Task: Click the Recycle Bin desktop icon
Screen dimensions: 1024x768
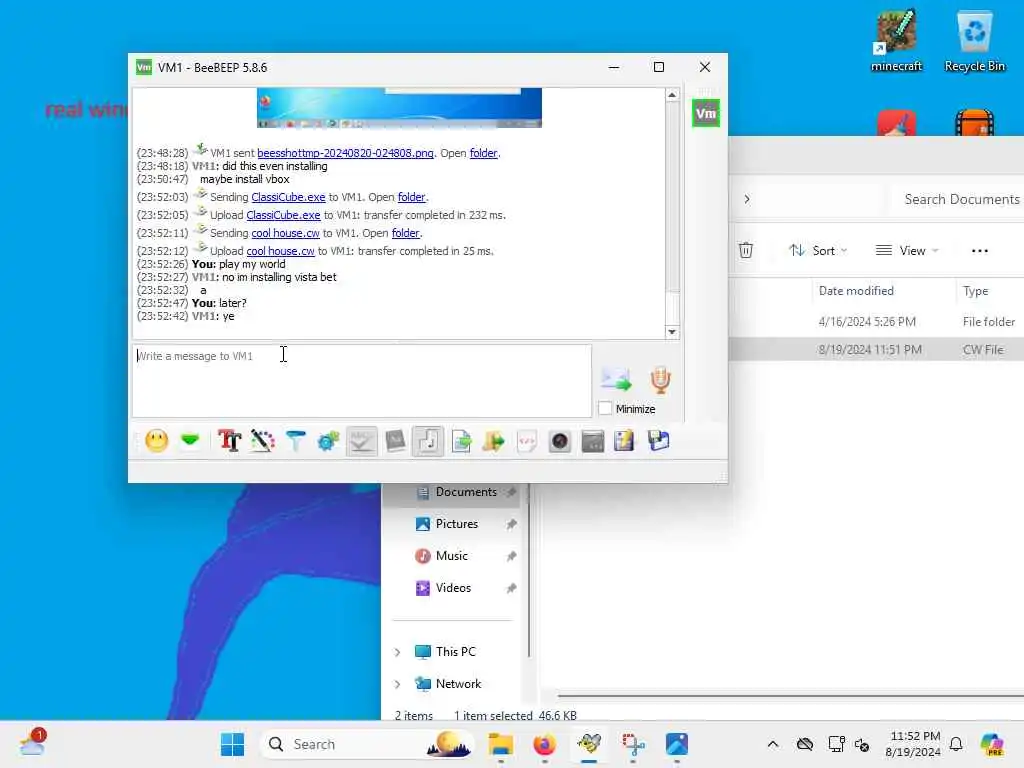Action: 974,40
